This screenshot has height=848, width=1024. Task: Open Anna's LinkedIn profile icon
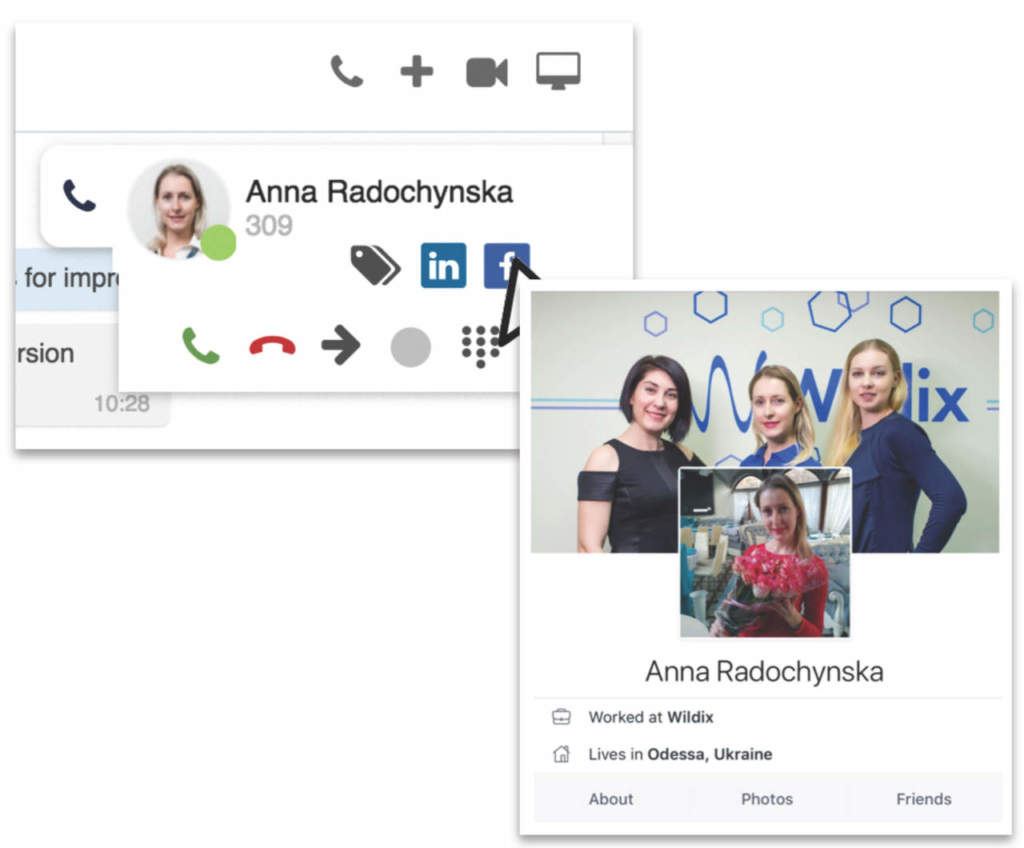tap(443, 265)
